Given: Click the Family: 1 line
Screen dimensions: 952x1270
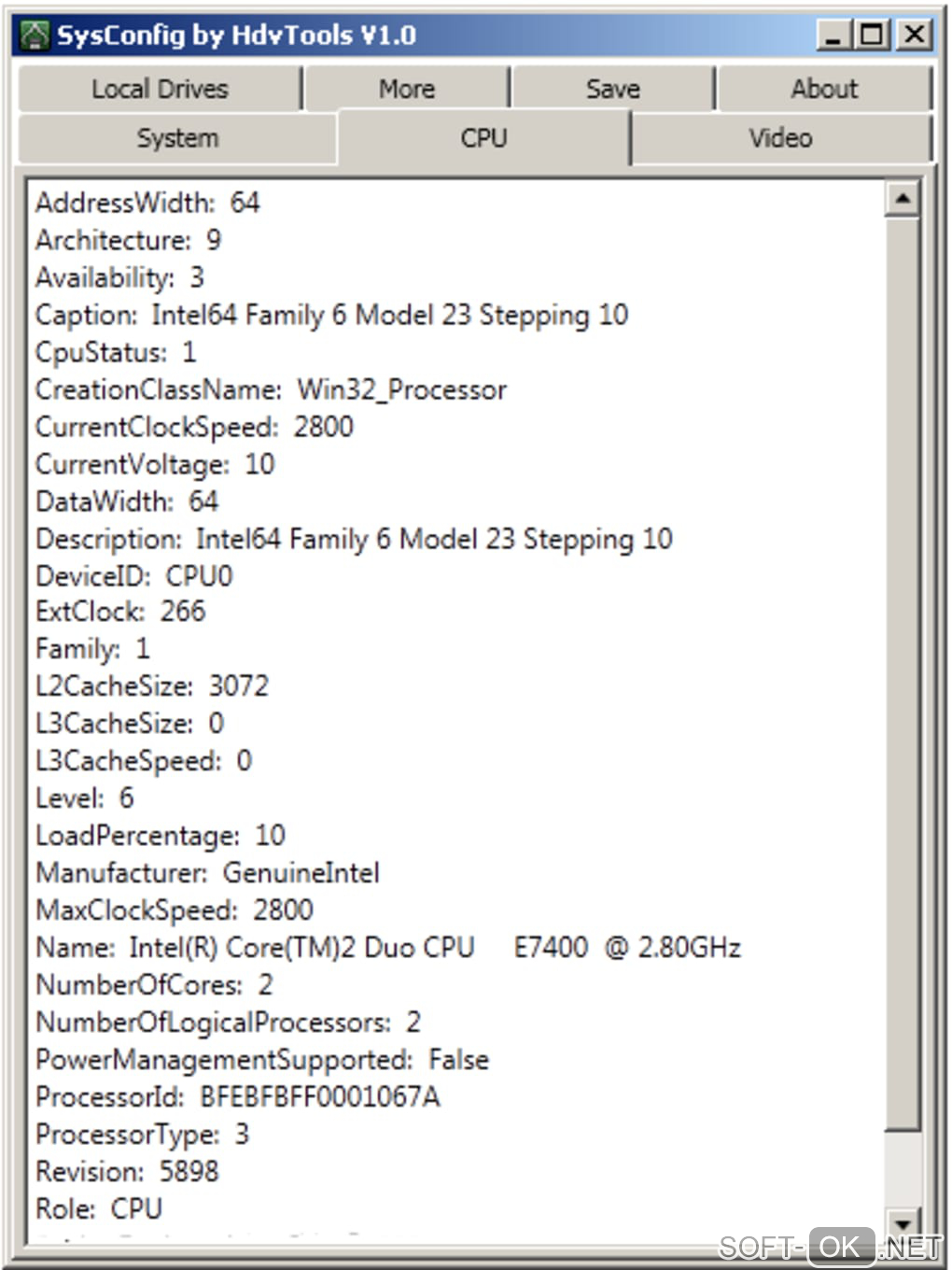Looking at the screenshot, I should (92, 648).
